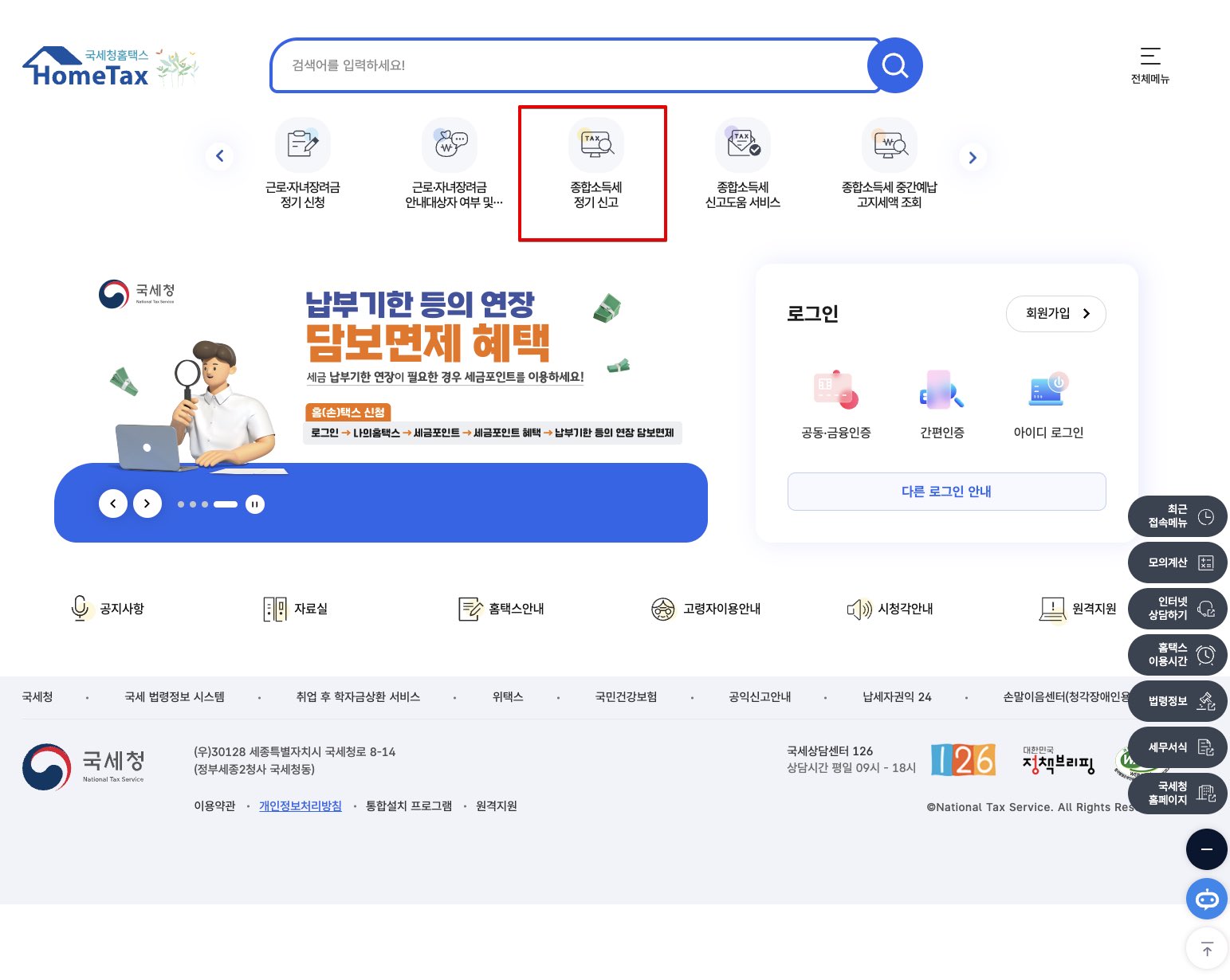Slide quick-menu carousel to the right

(973, 157)
